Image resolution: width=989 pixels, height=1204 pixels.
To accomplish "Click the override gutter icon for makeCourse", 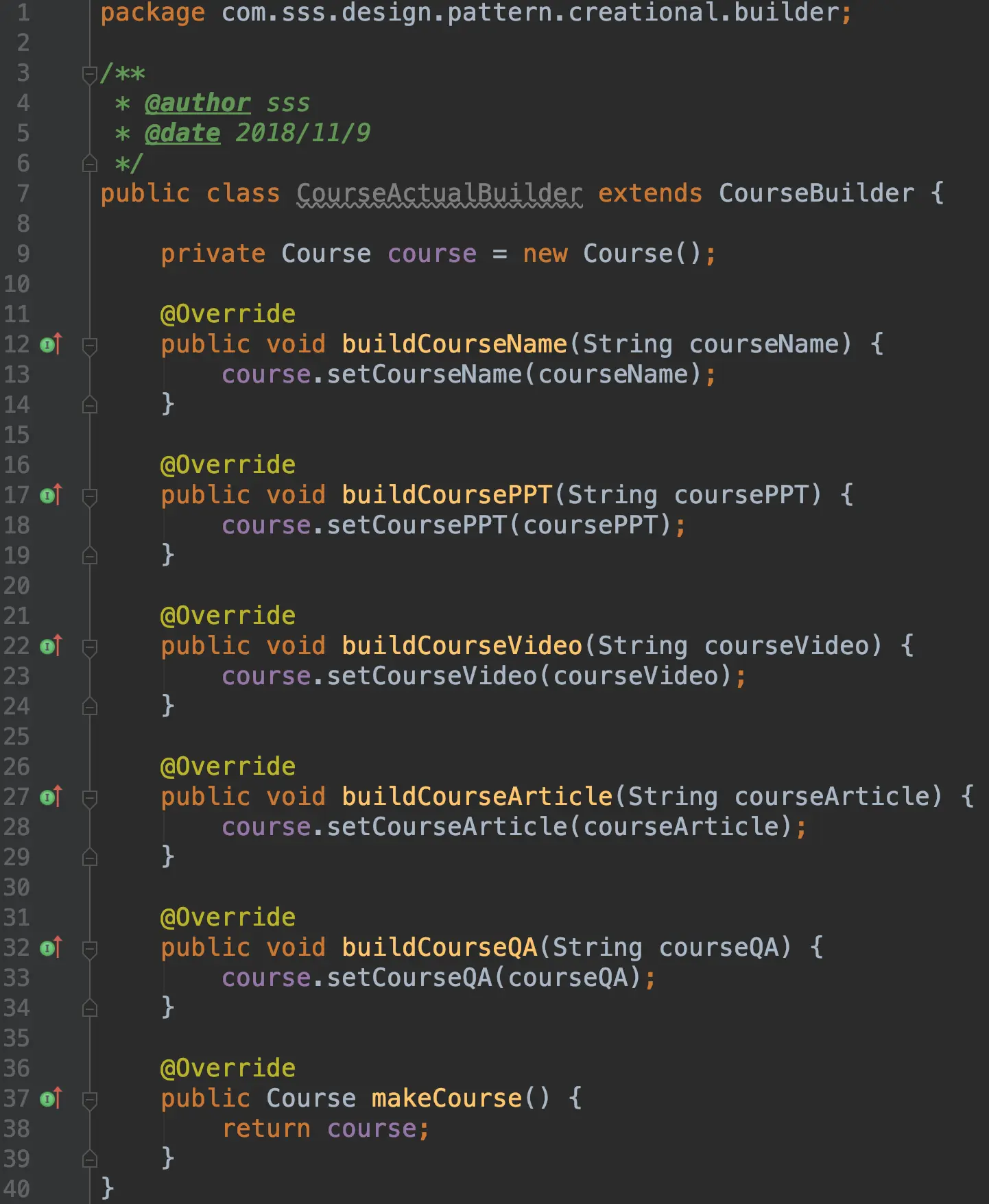I will [51, 1098].
